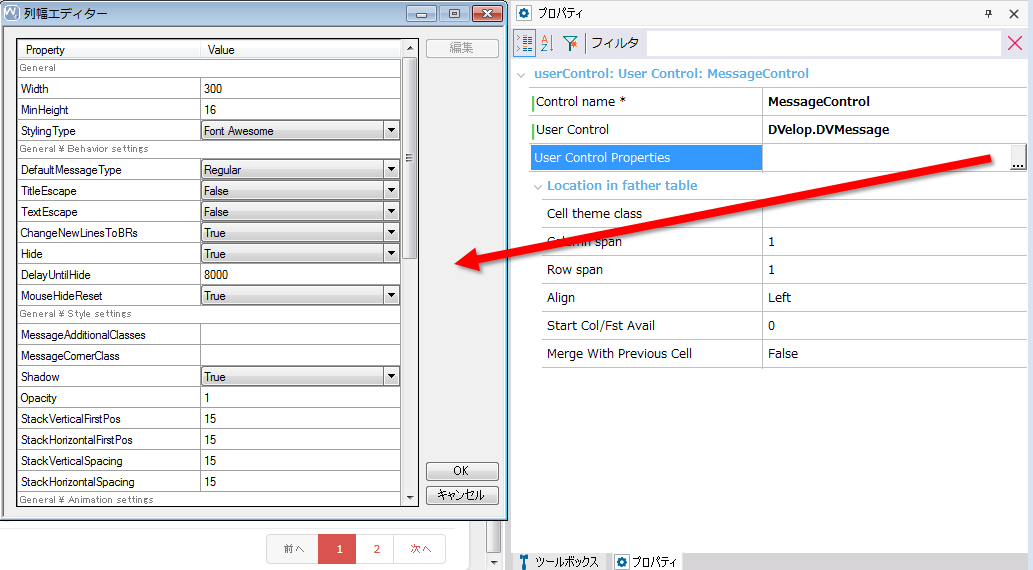
Task: Click the funnel filter icon
Action: pos(570,43)
